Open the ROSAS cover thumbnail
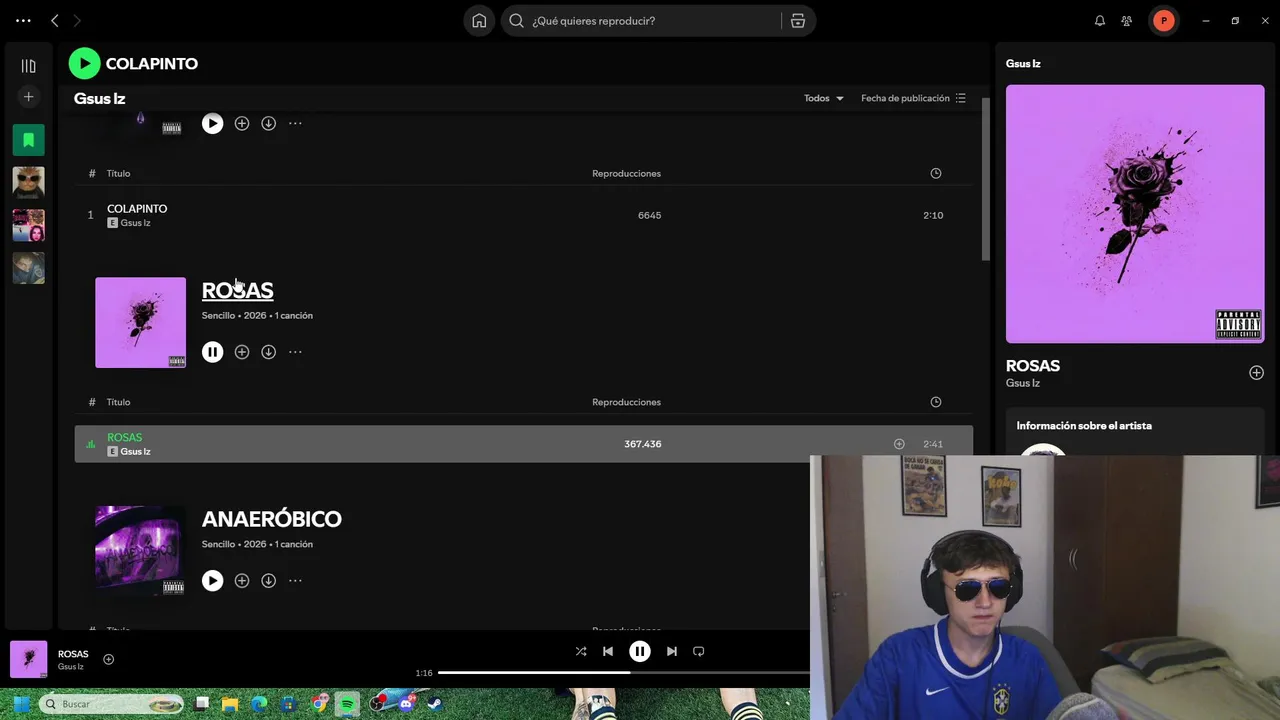This screenshot has width=1280, height=720. (140, 322)
